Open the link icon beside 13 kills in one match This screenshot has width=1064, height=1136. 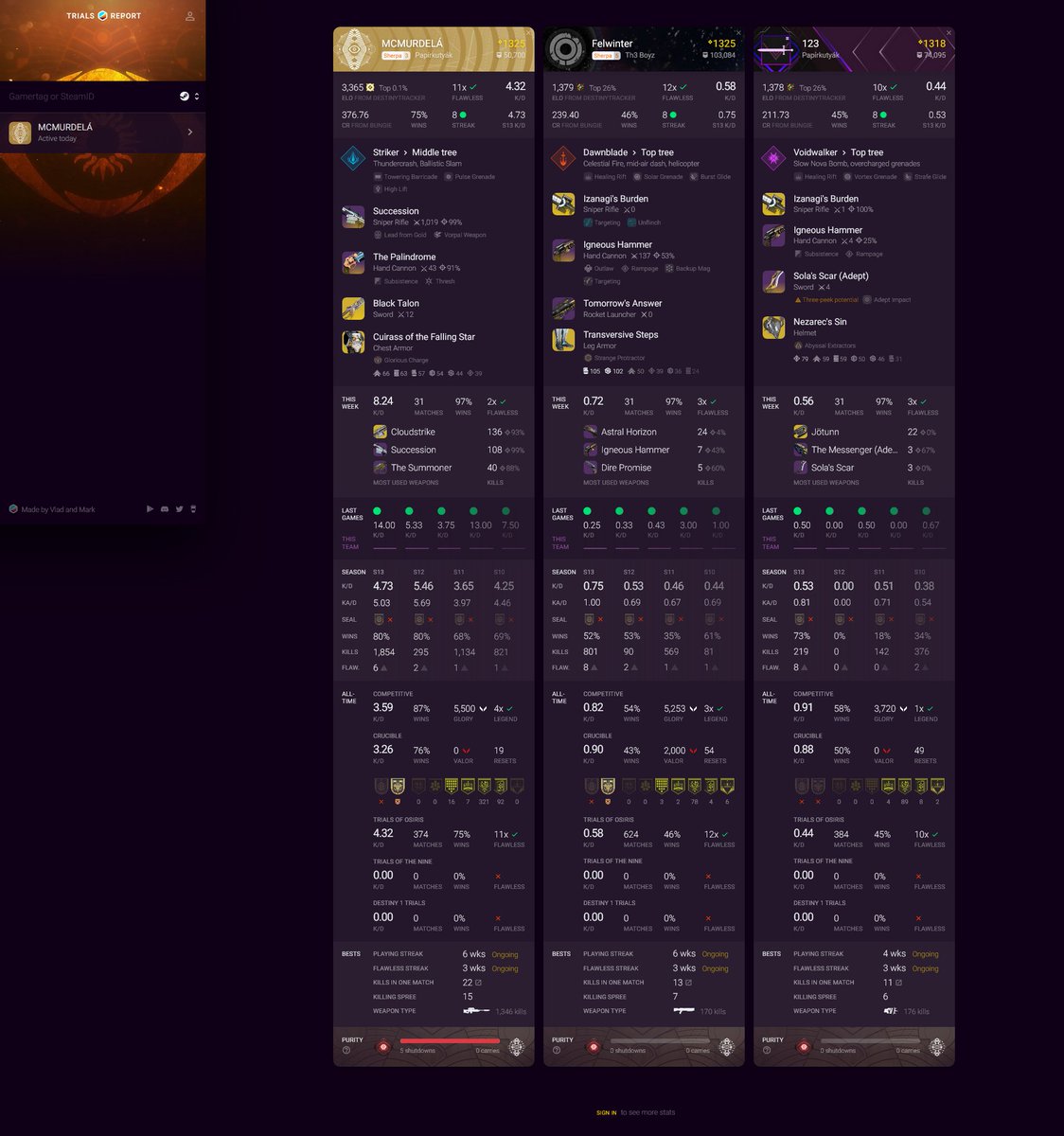pos(688,983)
